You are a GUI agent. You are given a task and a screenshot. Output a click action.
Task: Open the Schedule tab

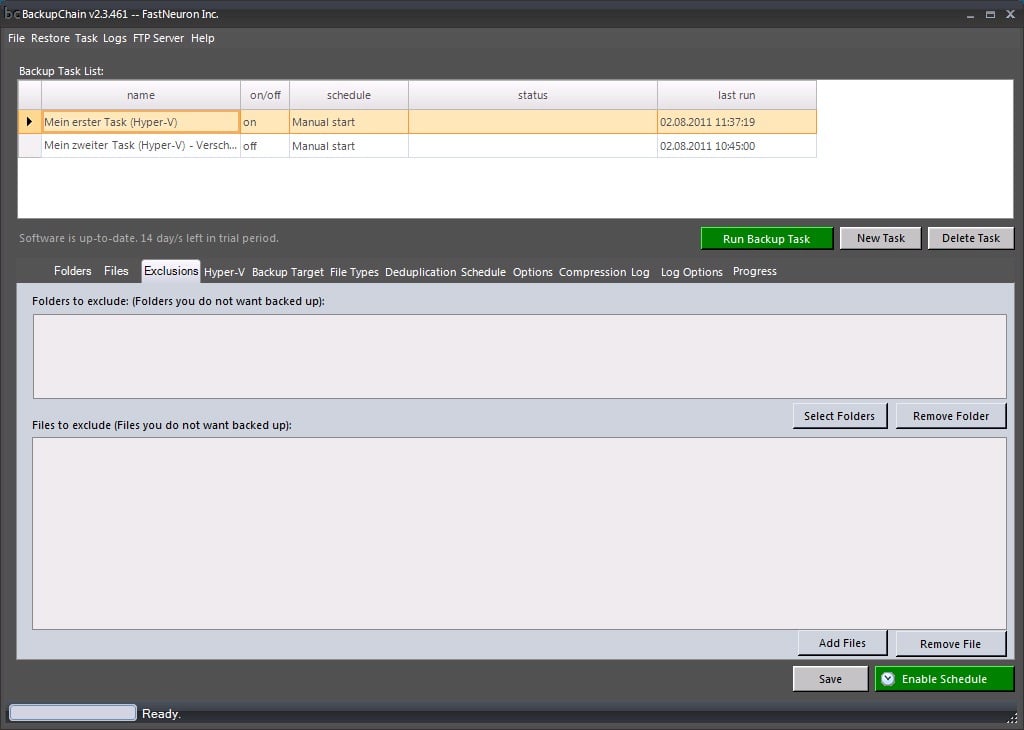click(x=483, y=272)
